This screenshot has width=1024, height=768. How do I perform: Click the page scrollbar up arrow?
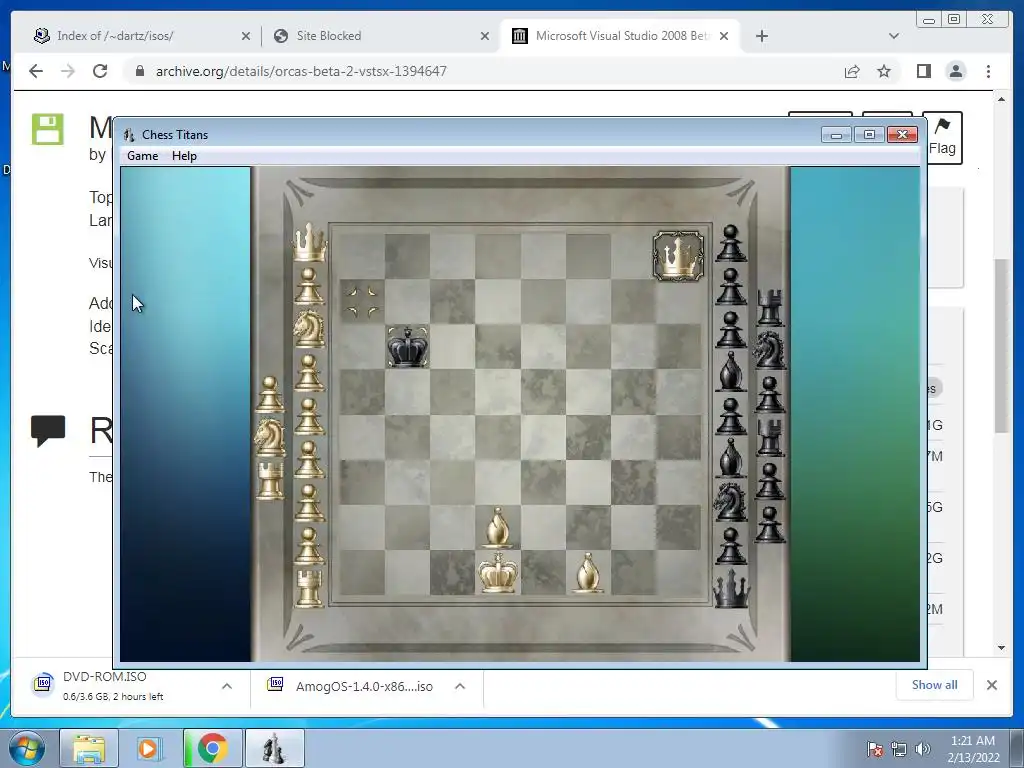tap(1002, 99)
